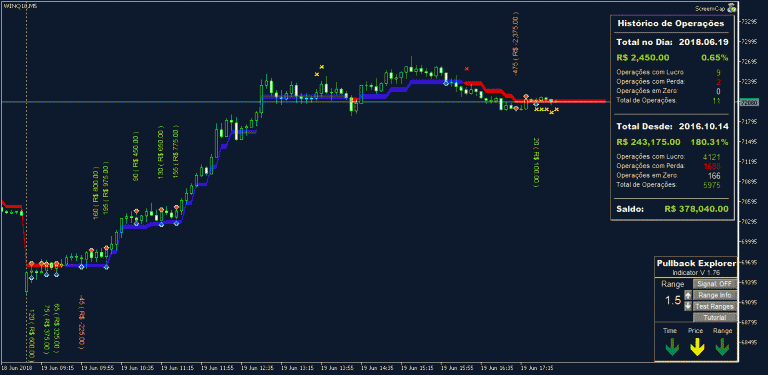Click the red X marker above the red trend line
This screenshot has height=375, width=768.
pos(467,69)
